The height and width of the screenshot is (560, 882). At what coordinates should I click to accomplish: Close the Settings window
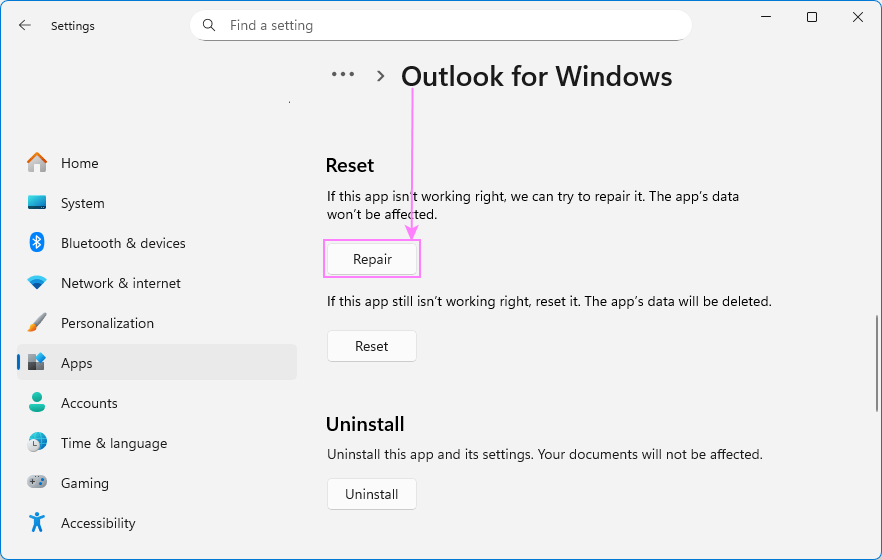click(857, 17)
